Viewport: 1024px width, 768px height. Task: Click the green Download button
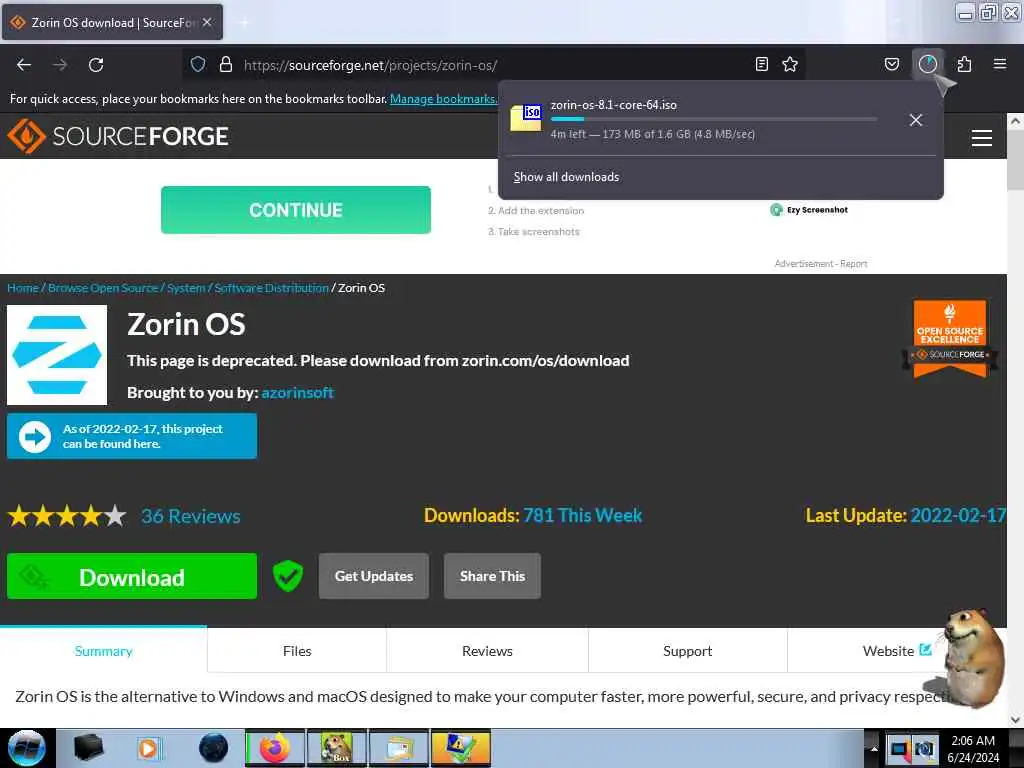pos(132,576)
